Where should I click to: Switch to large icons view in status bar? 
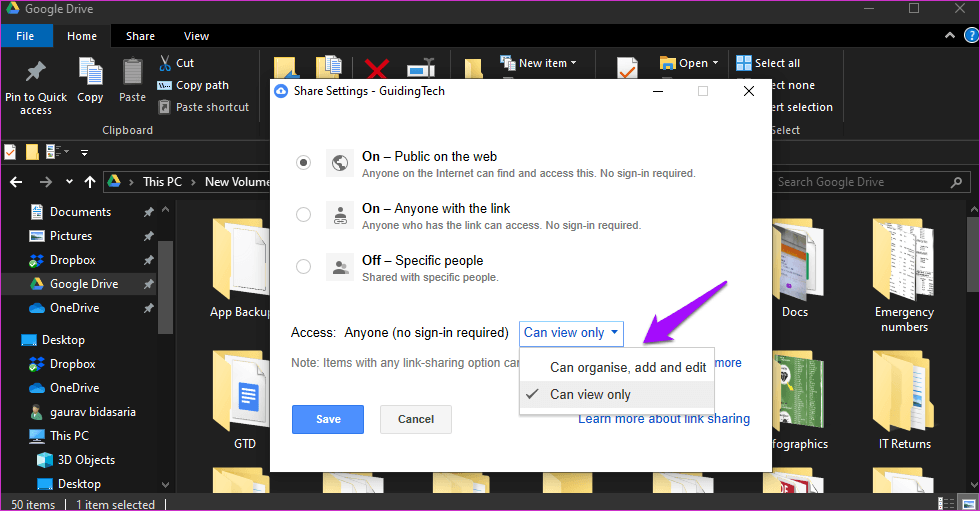969,504
